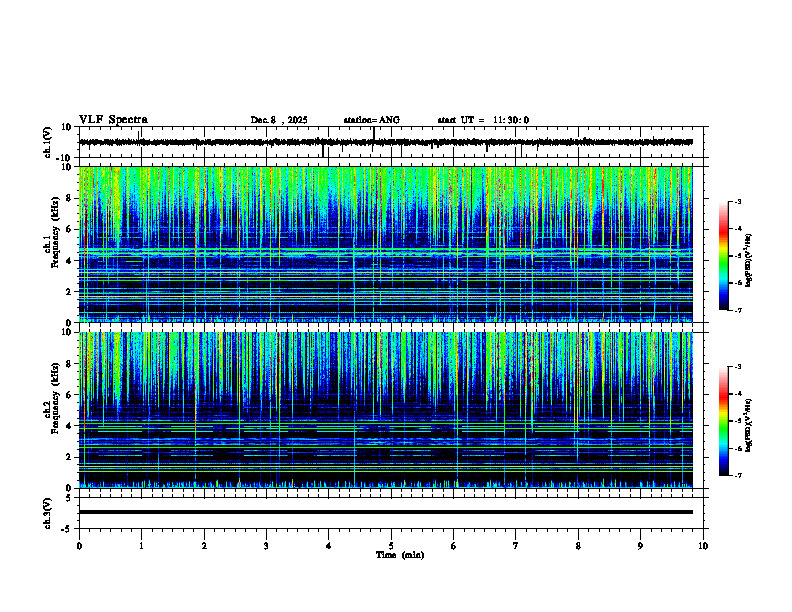
Task: Click the ch.1 spectrogram color scale bar
Action: tap(723, 256)
